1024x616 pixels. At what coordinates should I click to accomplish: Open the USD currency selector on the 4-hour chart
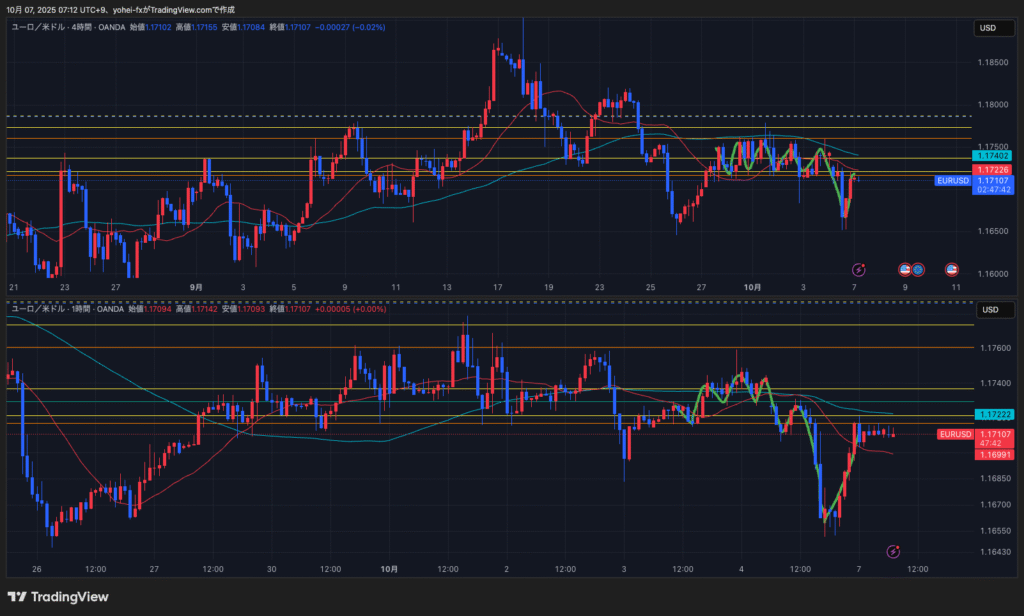point(990,29)
